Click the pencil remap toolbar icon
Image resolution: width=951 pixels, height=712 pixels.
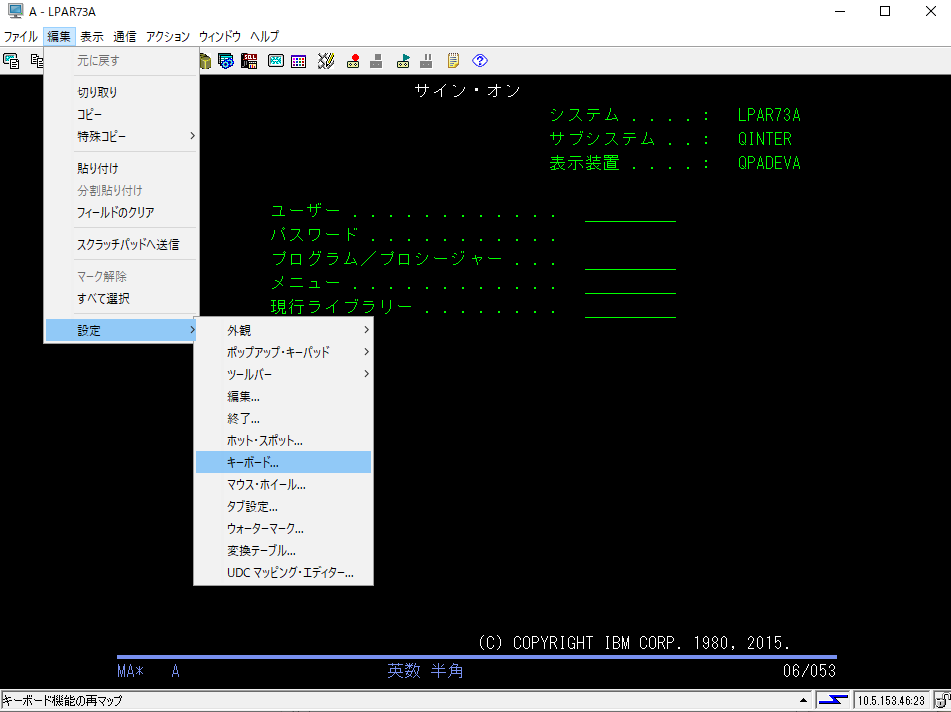point(326,61)
